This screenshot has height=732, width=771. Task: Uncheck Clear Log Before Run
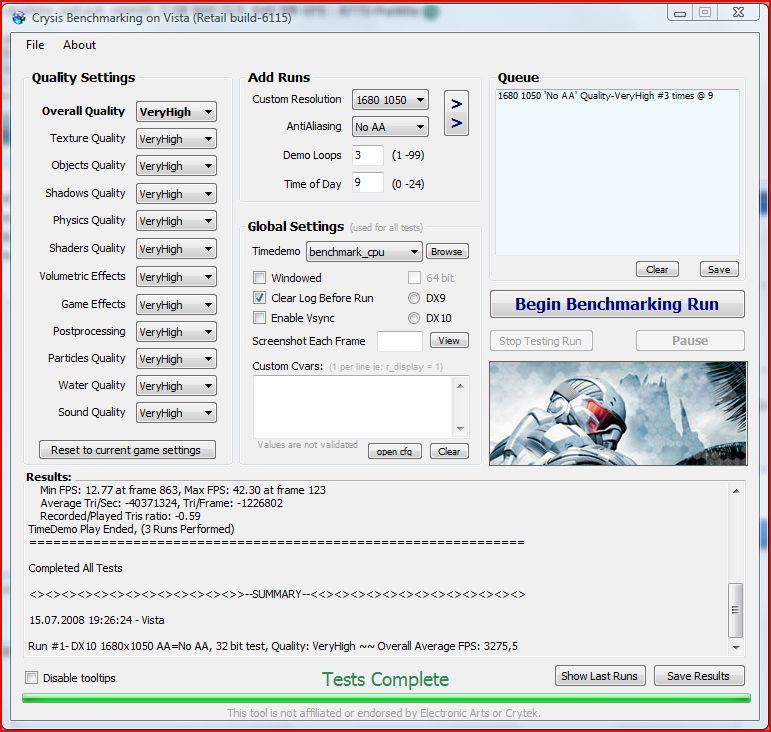[x=259, y=298]
